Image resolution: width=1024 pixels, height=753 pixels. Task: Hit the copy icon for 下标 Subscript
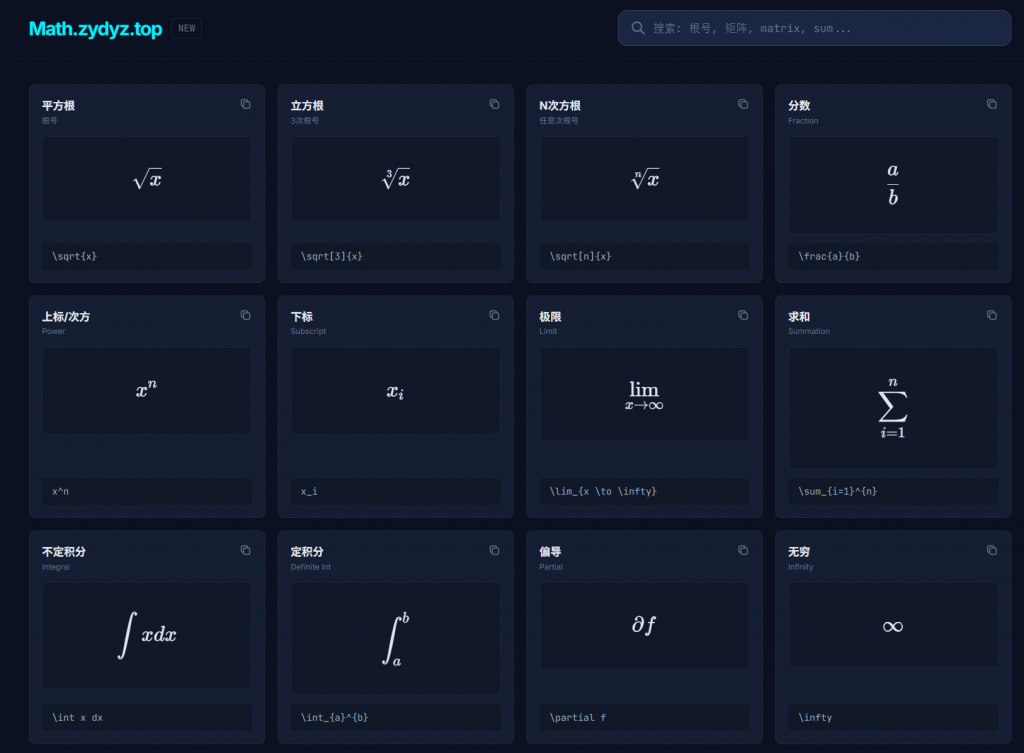point(494,315)
